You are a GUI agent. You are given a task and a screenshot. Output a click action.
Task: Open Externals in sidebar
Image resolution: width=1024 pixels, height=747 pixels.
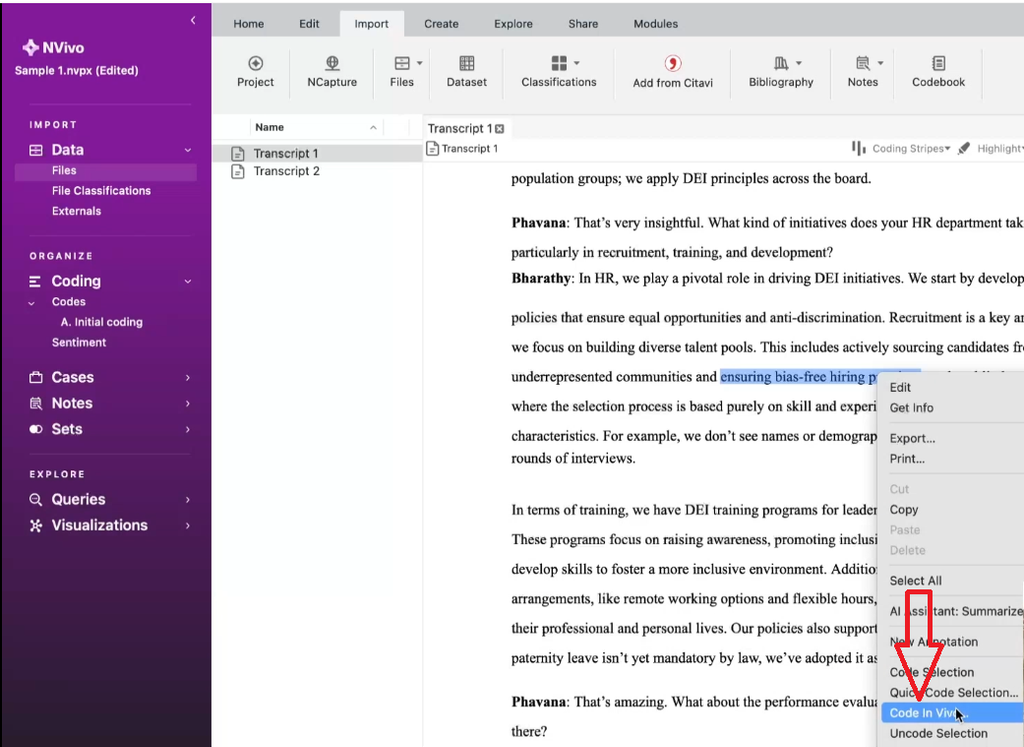tap(76, 211)
